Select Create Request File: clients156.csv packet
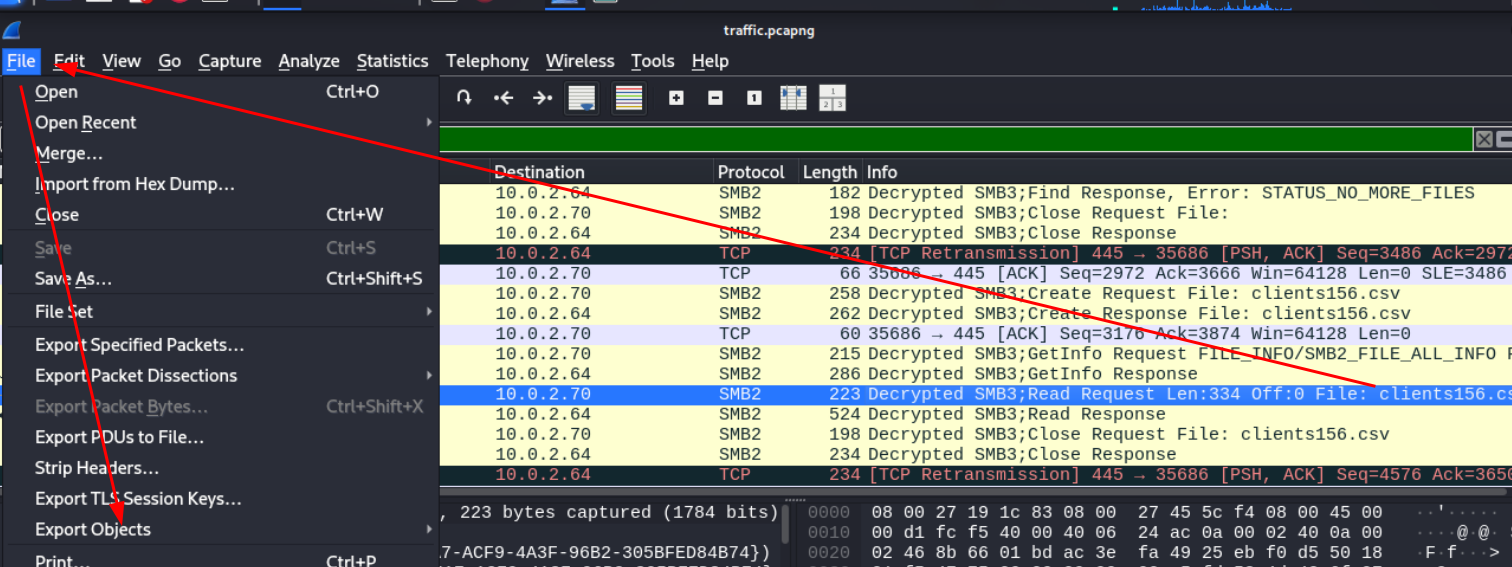1512x567 pixels. pyautogui.click(x=975, y=293)
